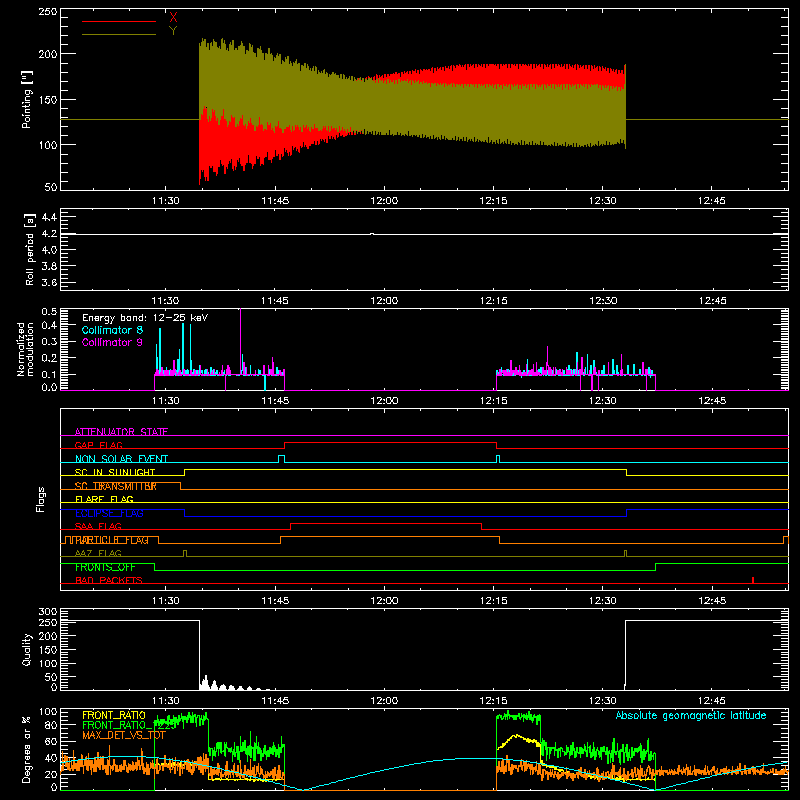Viewport: 800px width, 800px height.
Task: Click the 4.4 tick on Roll period axis
Action: click(x=49, y=217)
